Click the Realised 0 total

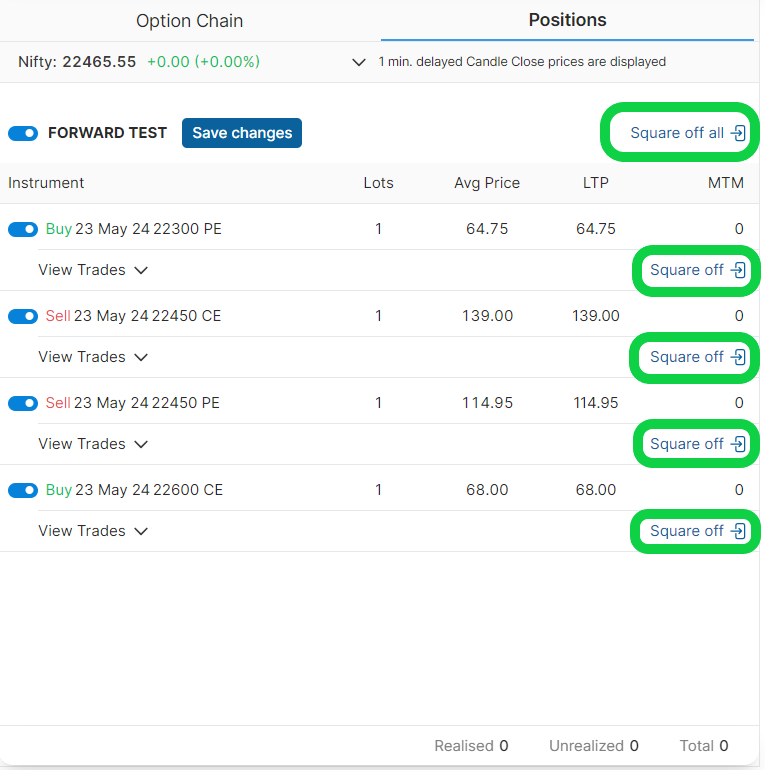[471, 746]
